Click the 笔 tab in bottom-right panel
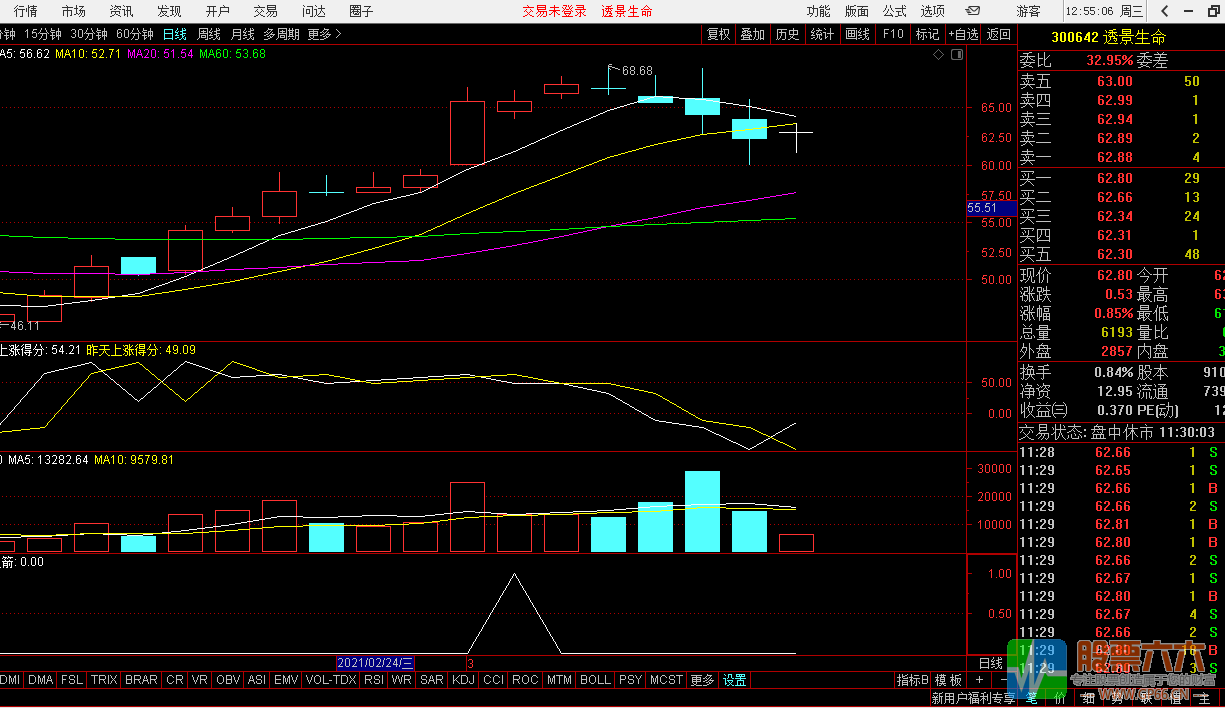1225x709 pixels. (1032, 698)
